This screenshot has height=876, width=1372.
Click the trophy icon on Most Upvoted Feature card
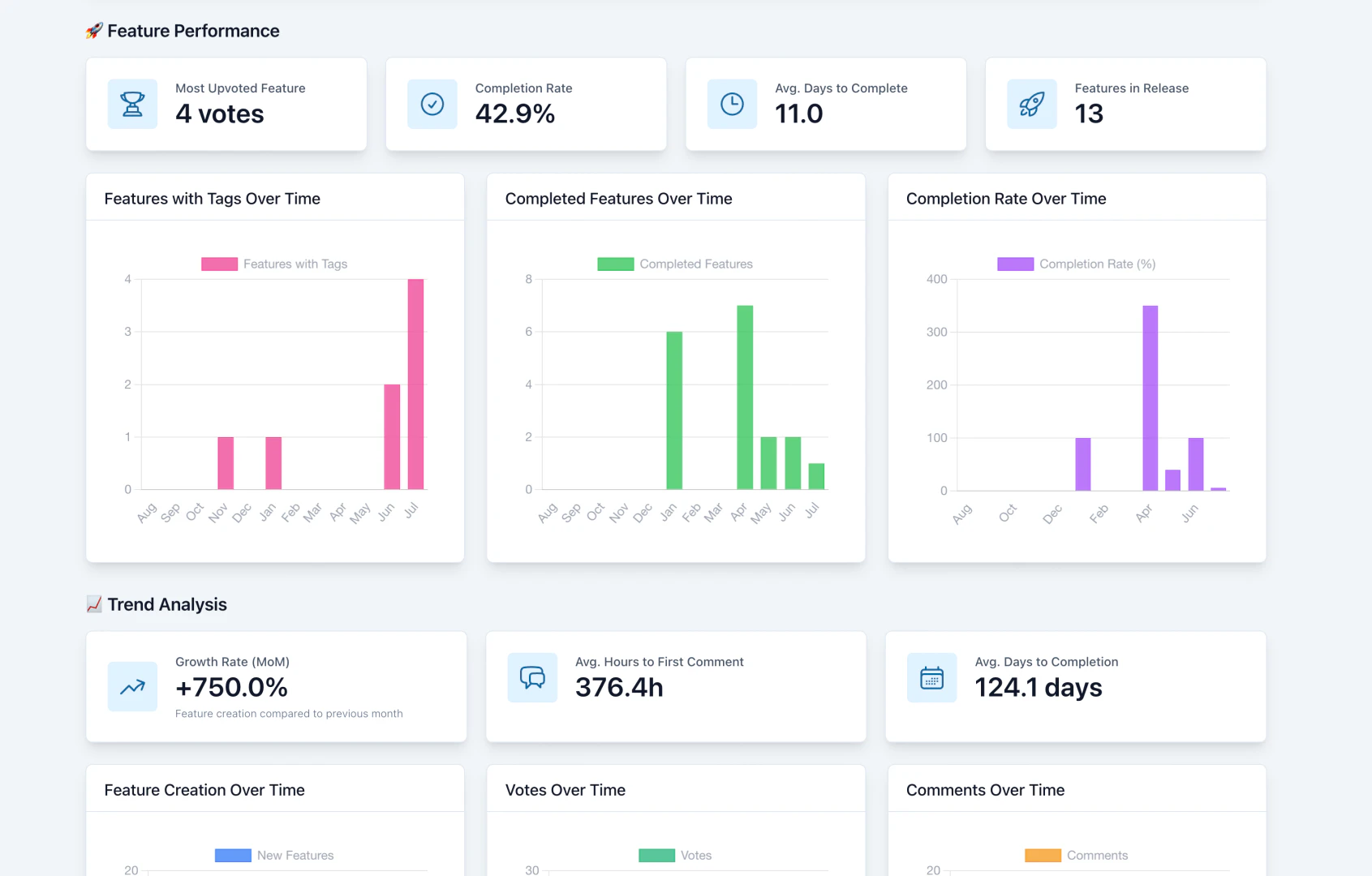(131, 104)
